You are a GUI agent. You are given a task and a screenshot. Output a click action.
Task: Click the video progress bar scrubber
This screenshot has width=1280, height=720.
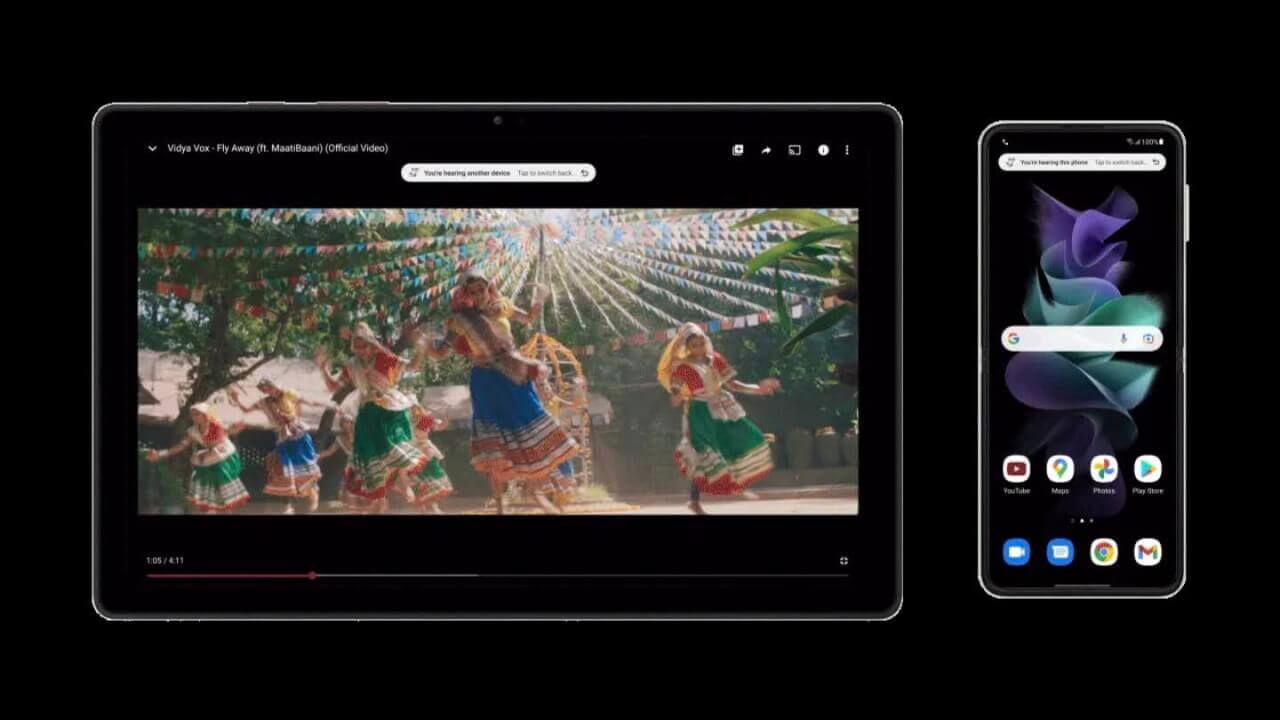[x=313, y=575]
